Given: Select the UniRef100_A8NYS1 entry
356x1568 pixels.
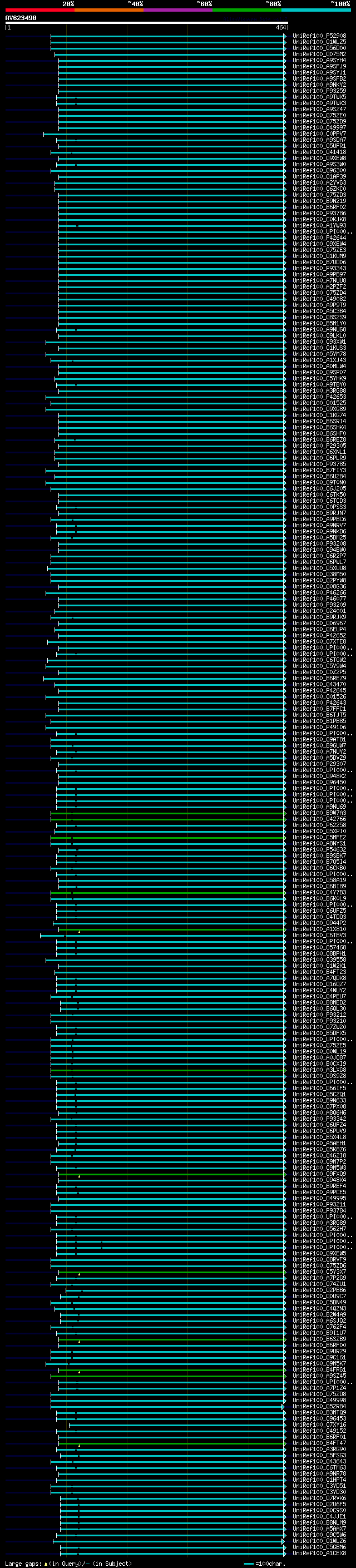Looking at the screenshot, I should coord(319,844).
